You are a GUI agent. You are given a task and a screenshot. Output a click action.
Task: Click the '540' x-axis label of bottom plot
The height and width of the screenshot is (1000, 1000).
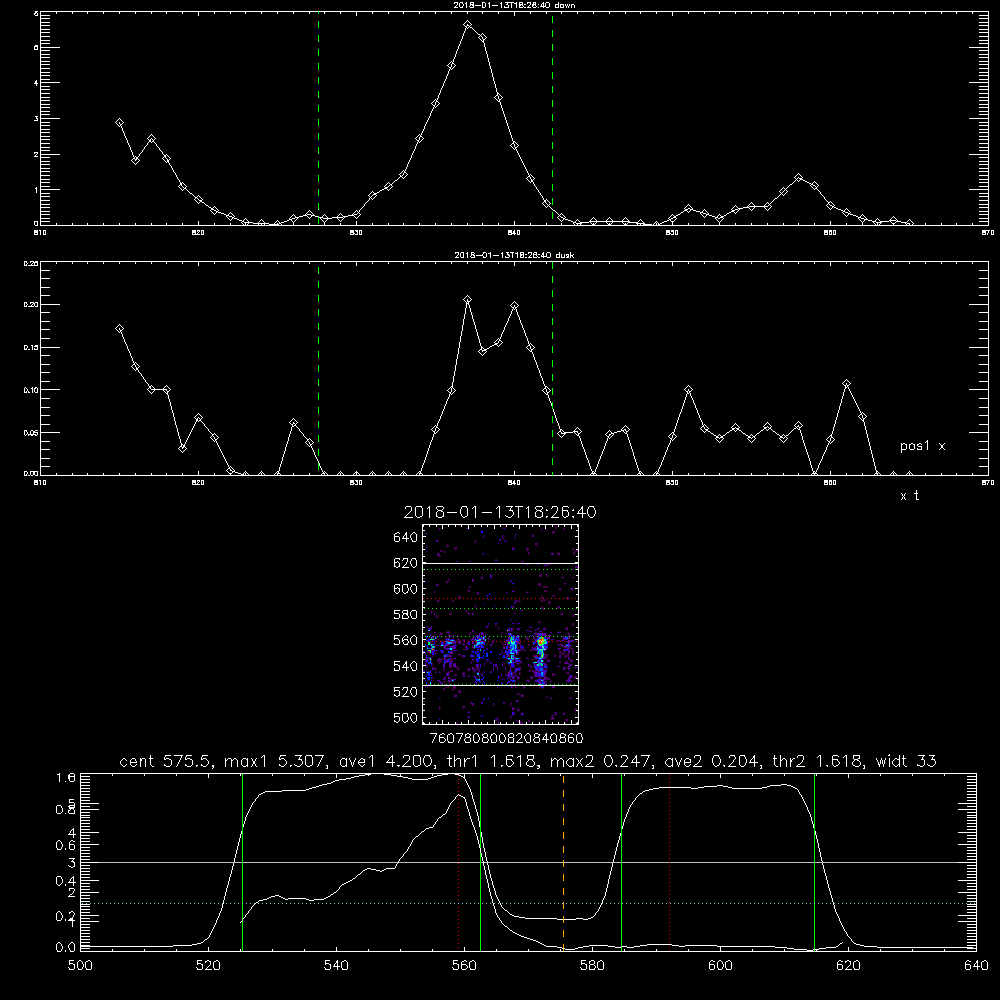click(336, 966)
